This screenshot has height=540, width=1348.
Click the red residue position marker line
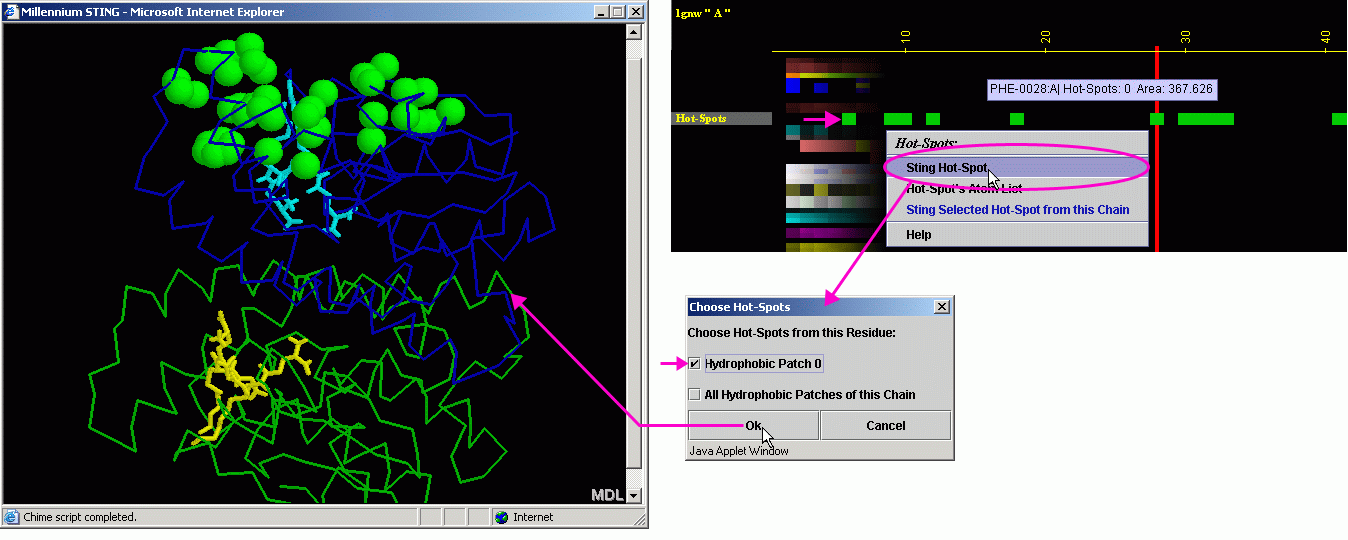1157,148
